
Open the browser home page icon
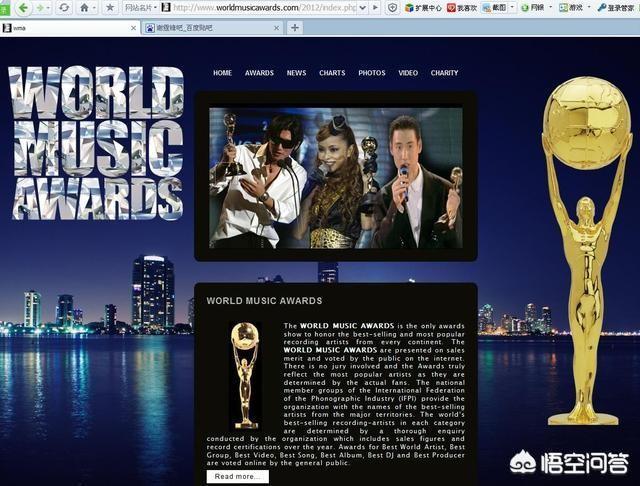click(x=84, y=7)
